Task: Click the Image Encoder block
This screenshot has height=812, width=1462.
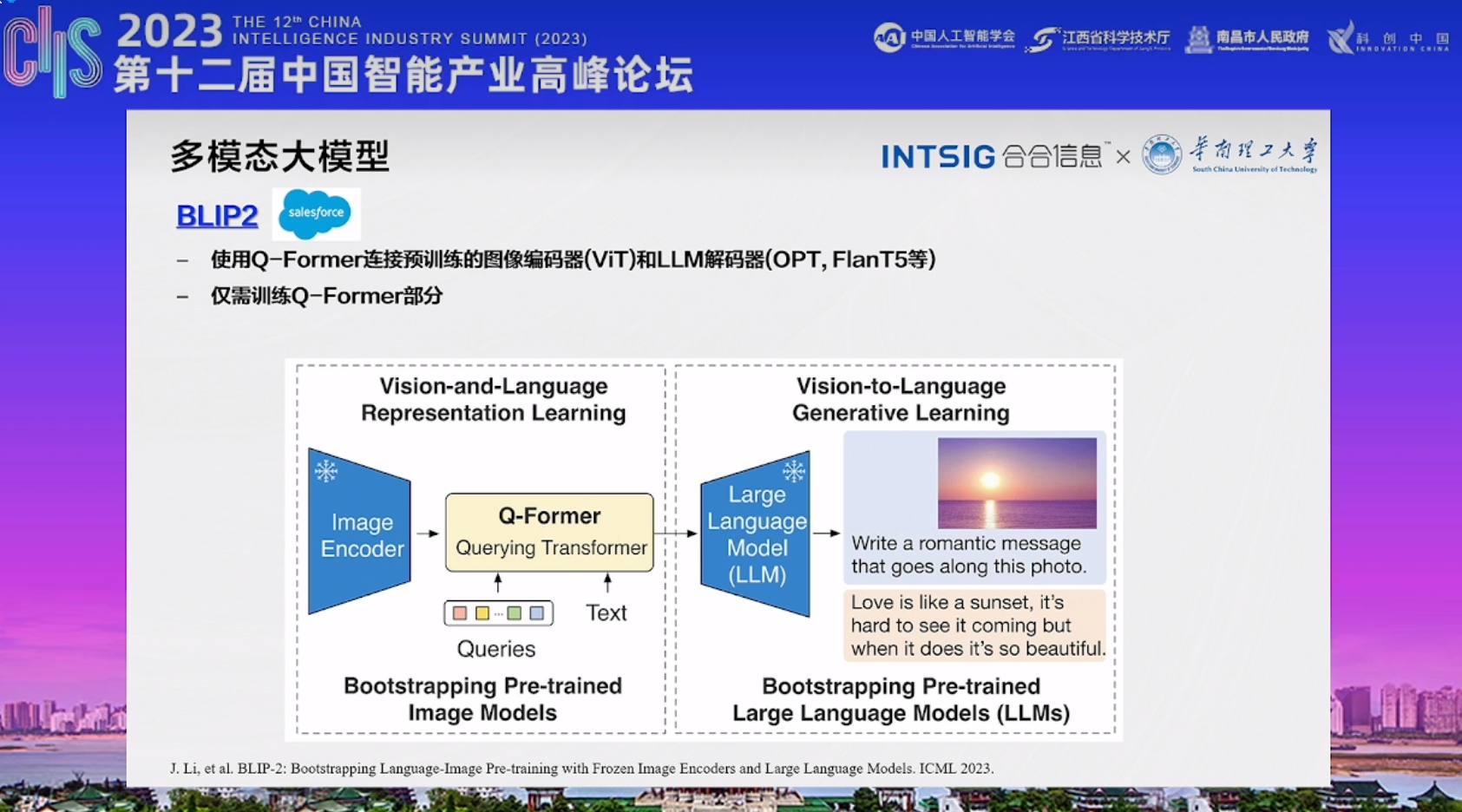Action: [x=359, y=533]
